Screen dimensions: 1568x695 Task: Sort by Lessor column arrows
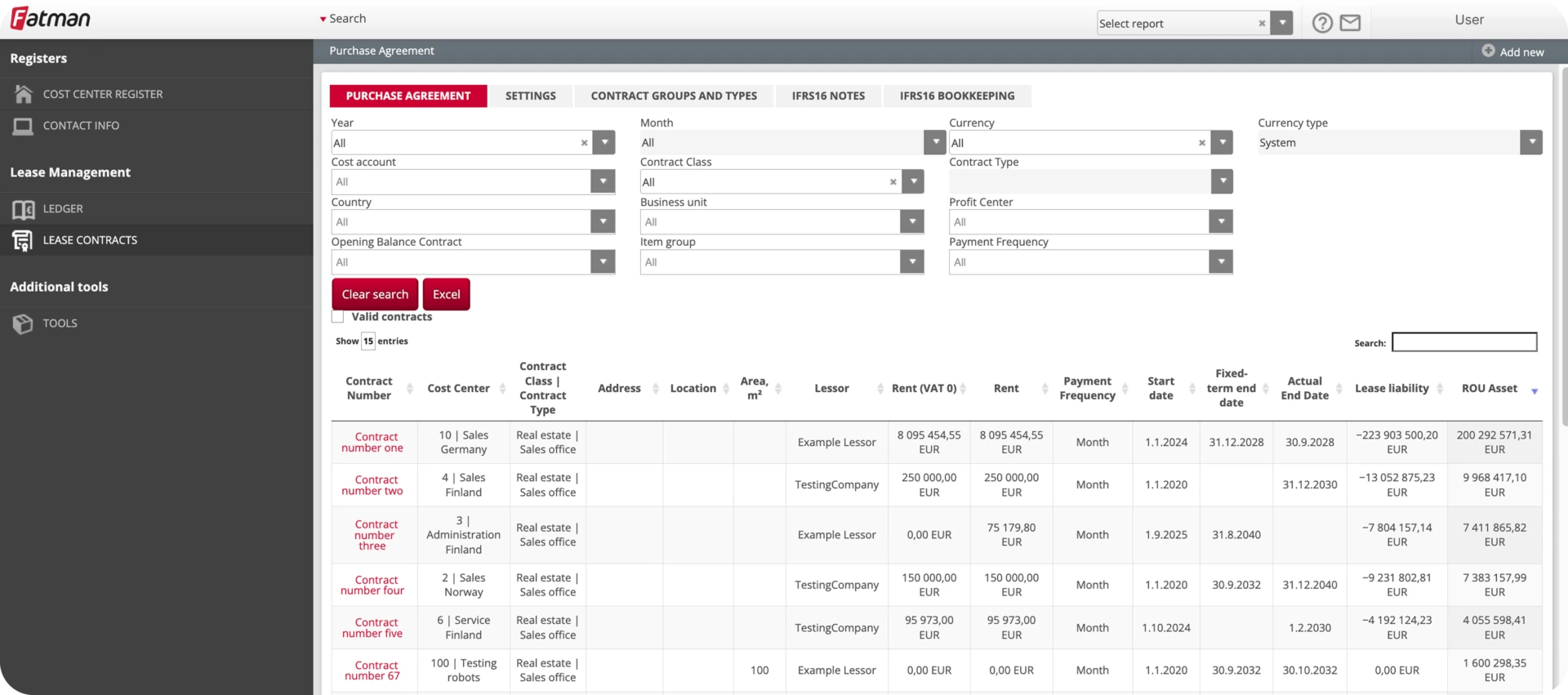pos(880,389)
